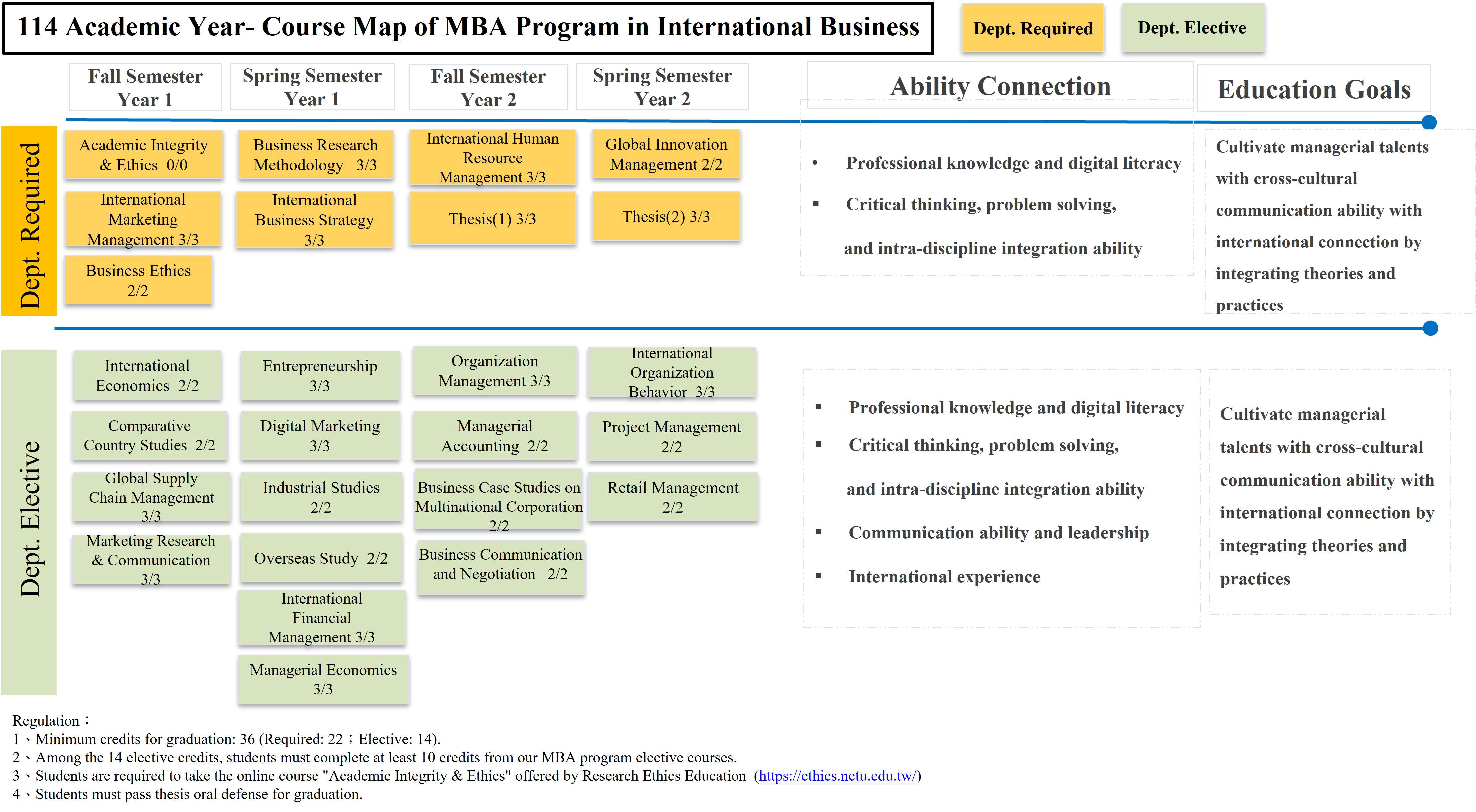Click the Ability Connection heading

tap(1000, 86)
